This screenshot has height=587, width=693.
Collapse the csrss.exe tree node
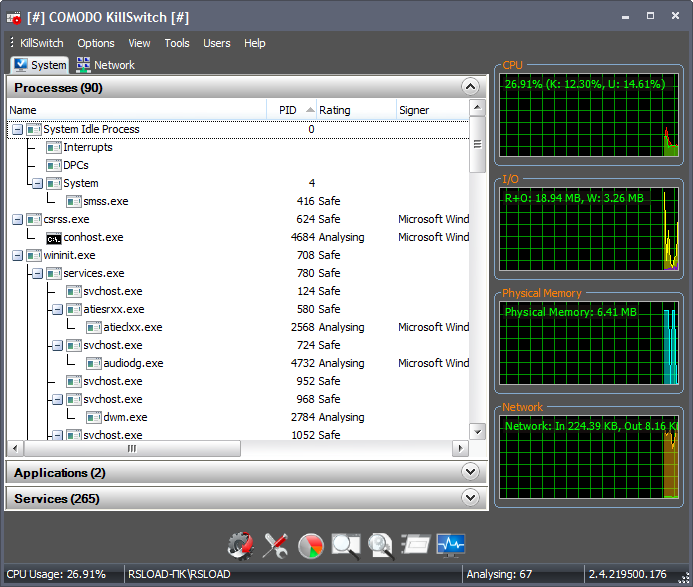[18, 220]
